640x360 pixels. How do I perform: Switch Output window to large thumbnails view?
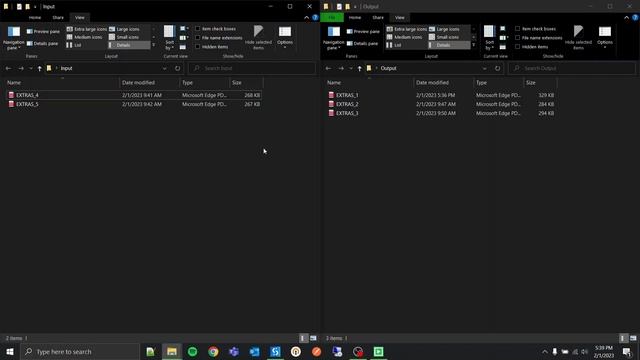[x=633, y=338]
